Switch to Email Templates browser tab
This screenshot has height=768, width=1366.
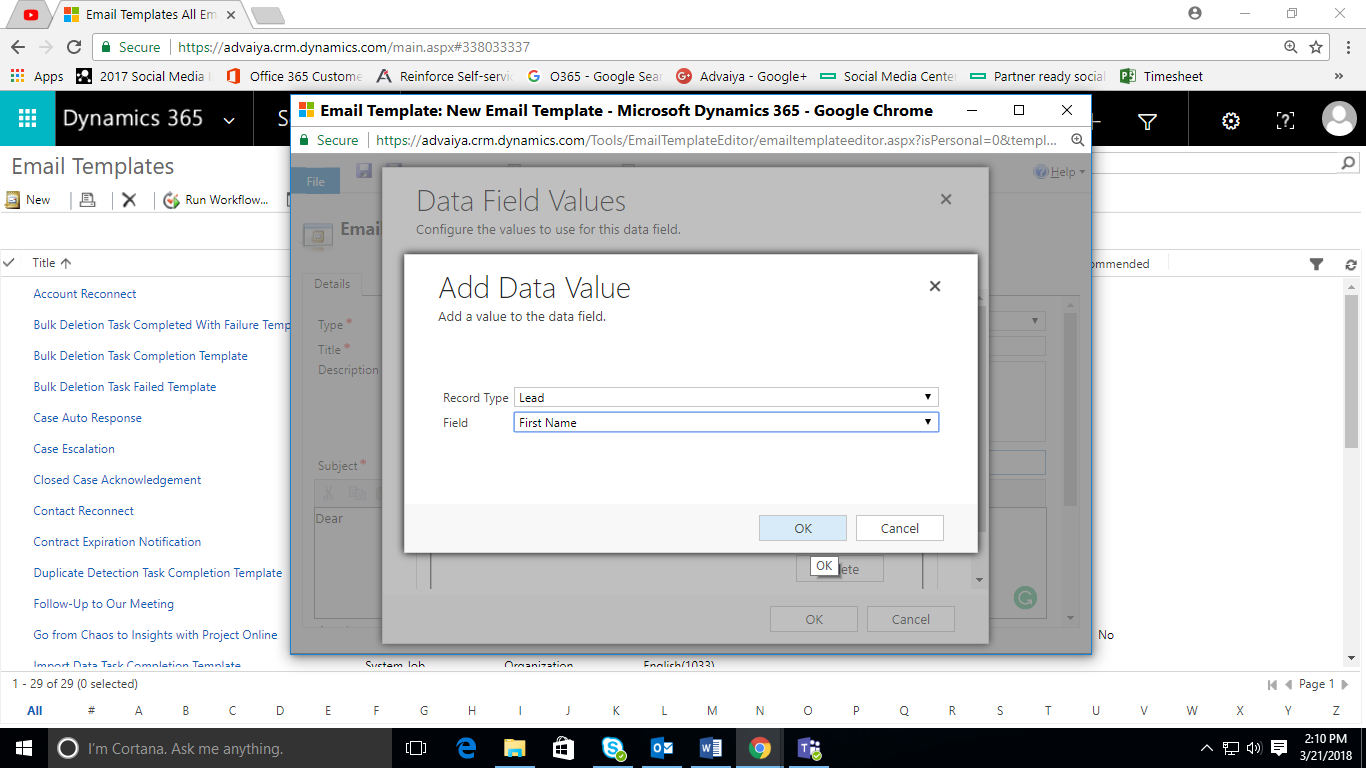pos(148,15)
